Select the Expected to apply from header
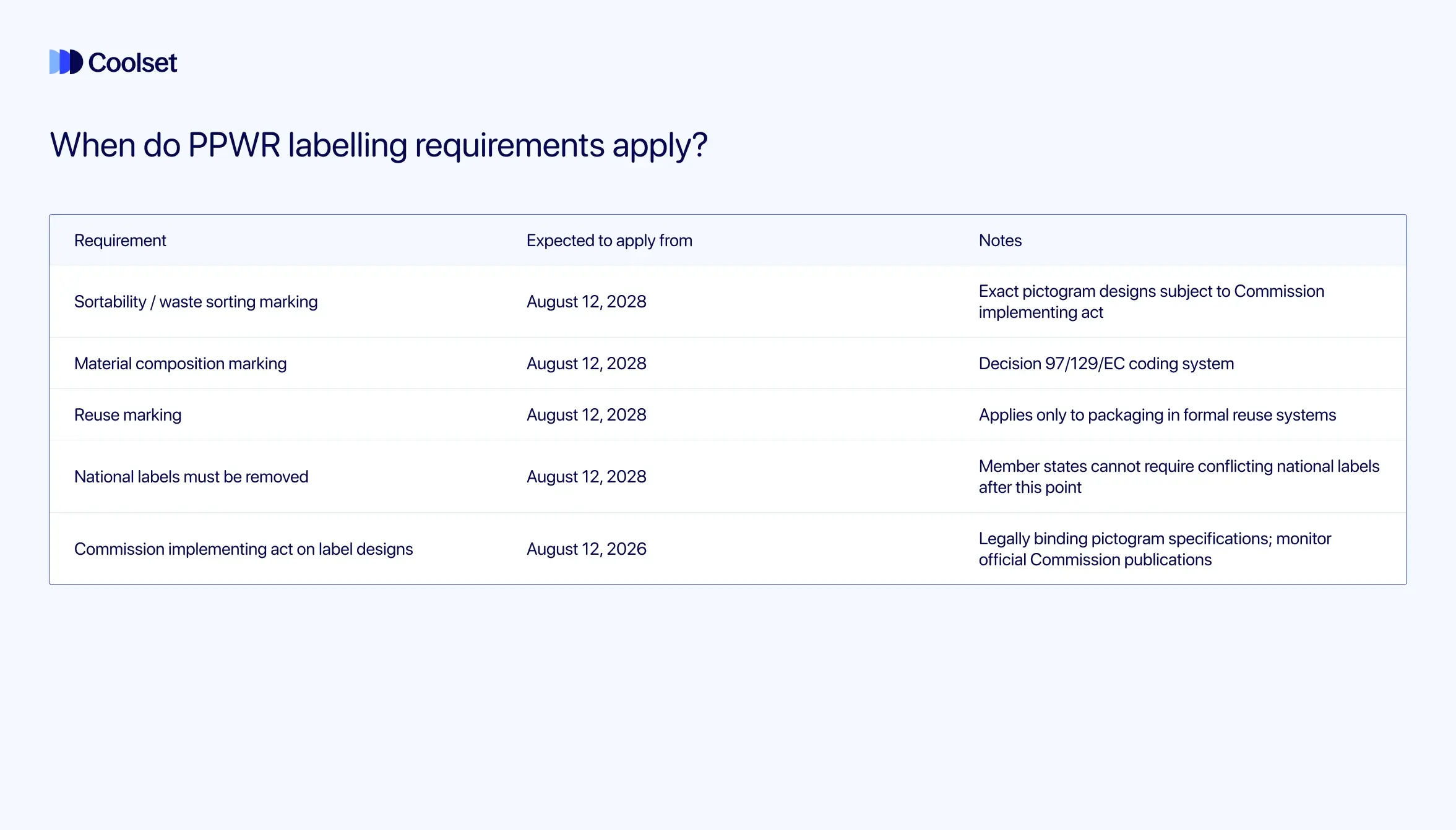Screen dimensions: 1456x830 (609, 241)
